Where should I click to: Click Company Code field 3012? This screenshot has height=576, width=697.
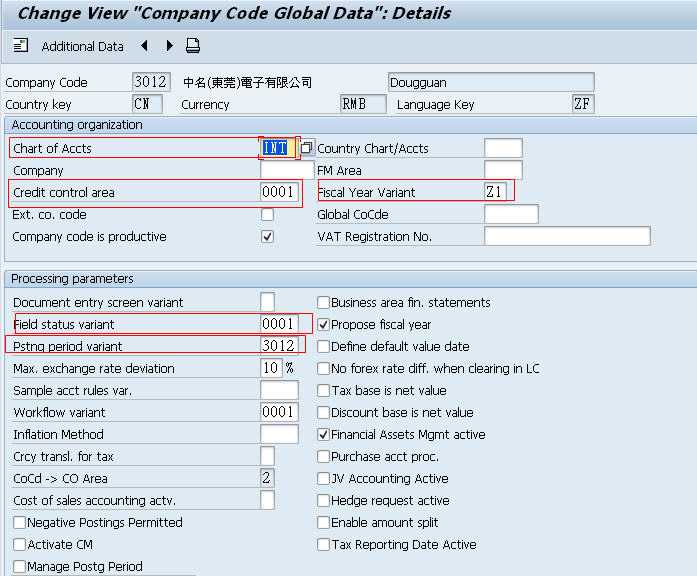click(x=151, y=82)
